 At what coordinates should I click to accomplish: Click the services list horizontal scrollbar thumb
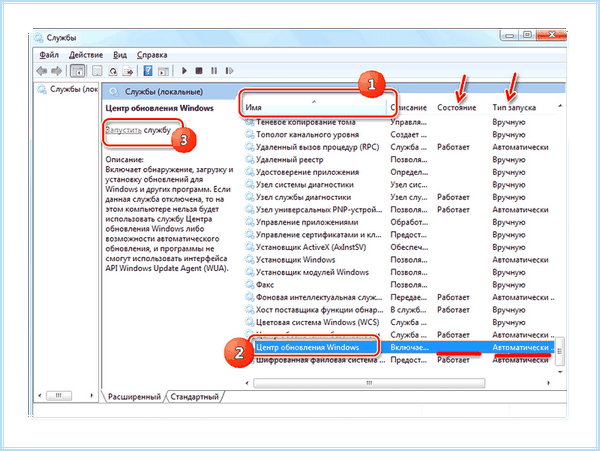click(369, 383)
